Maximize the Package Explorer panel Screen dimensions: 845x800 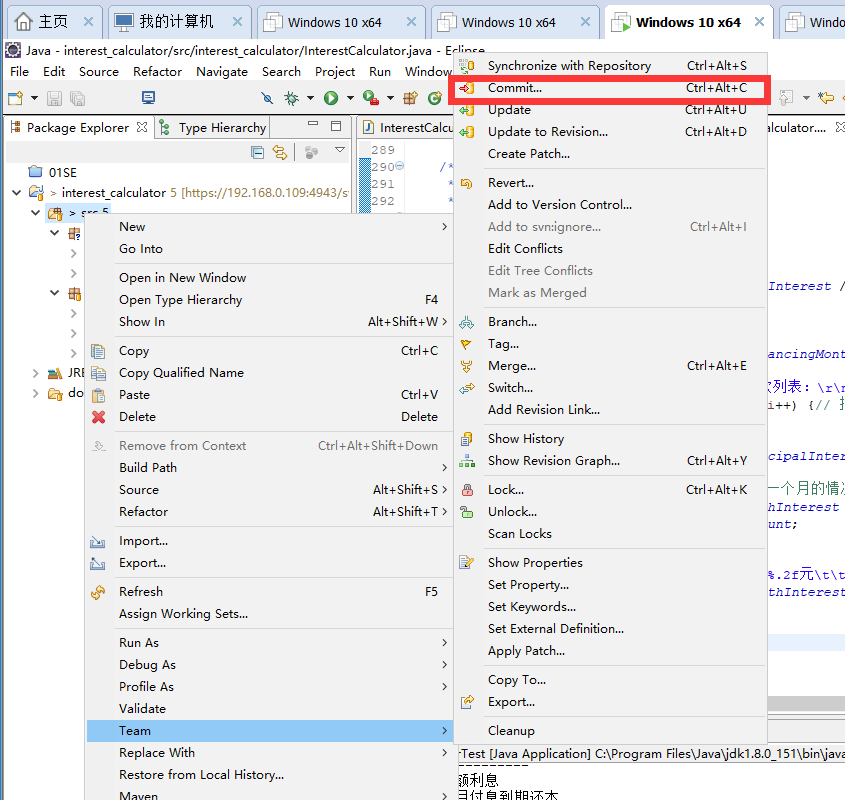(336, 126)
